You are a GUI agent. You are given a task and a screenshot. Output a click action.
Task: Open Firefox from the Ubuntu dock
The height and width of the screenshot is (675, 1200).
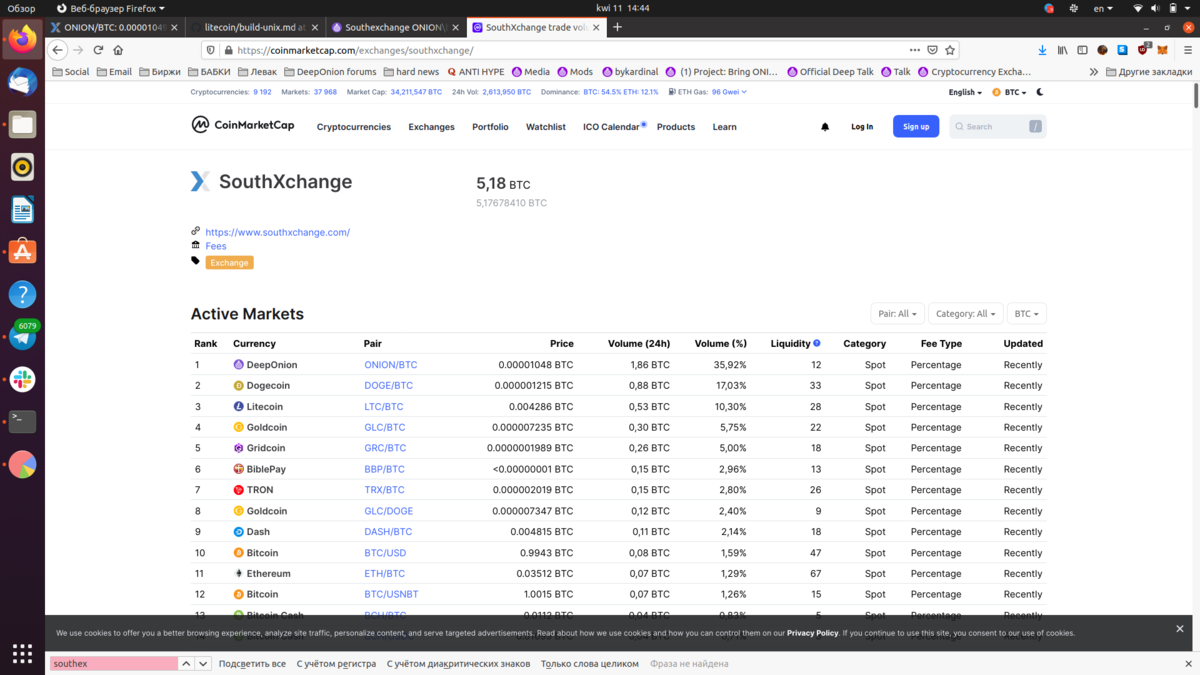coord(22,40)
